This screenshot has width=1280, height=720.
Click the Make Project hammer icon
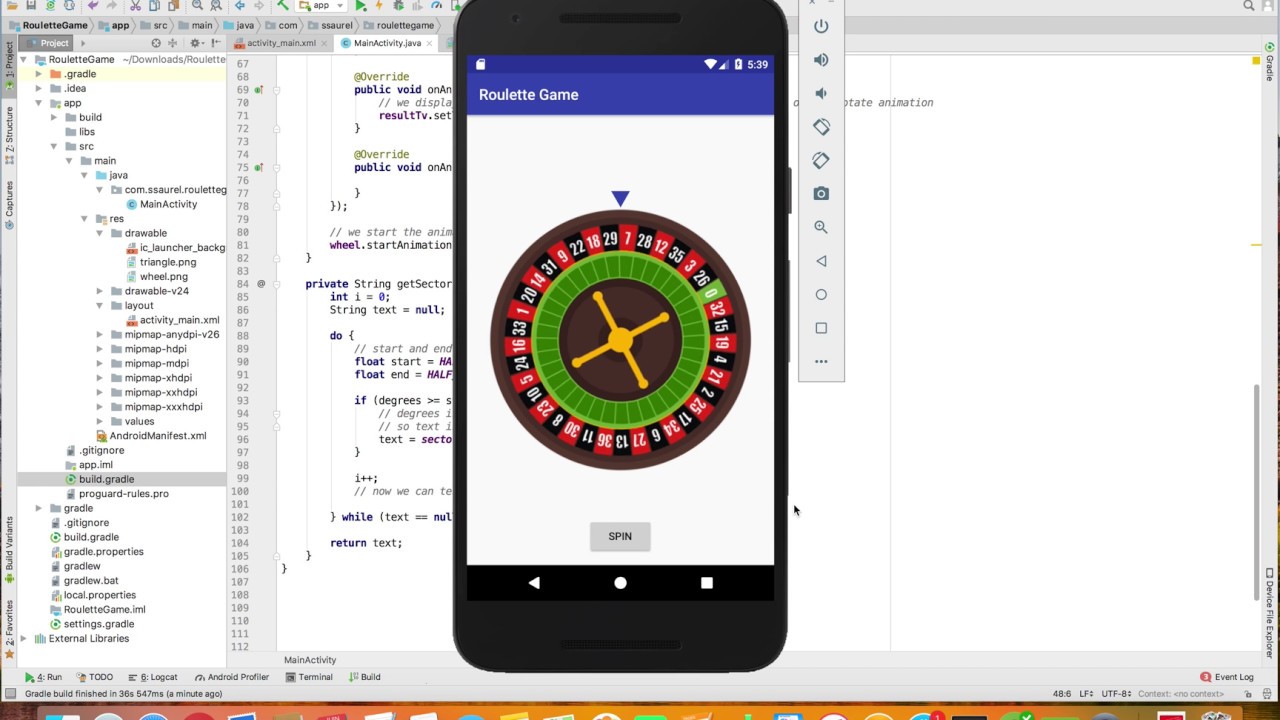pos(283,6)
